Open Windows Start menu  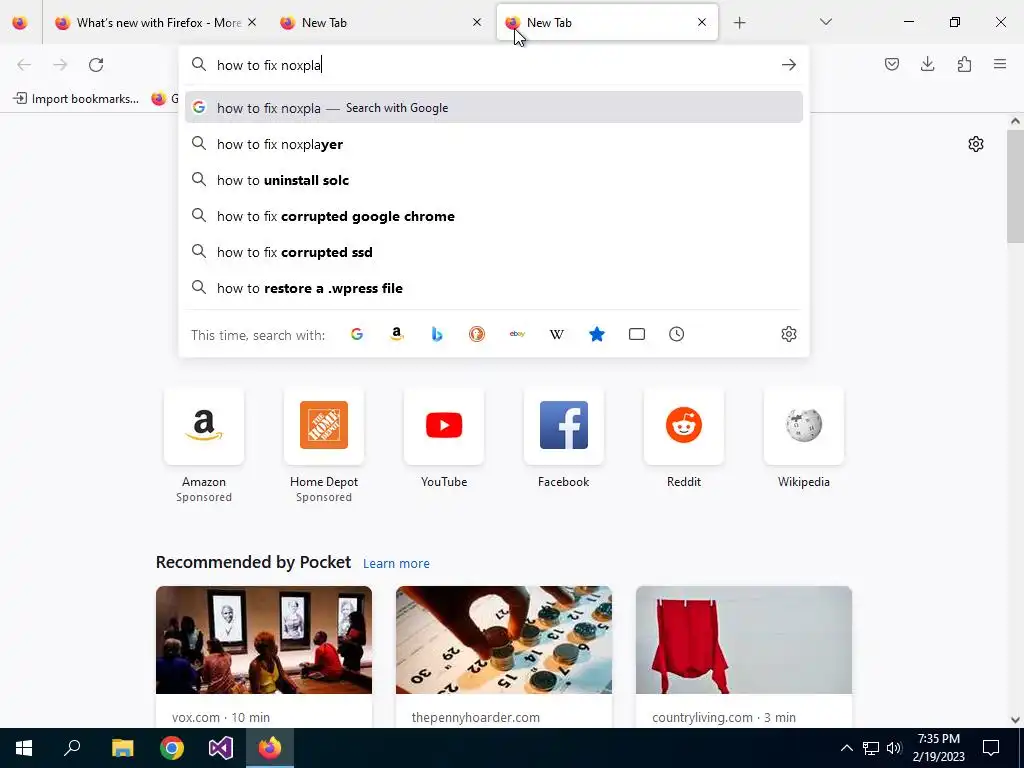point(24,748)
